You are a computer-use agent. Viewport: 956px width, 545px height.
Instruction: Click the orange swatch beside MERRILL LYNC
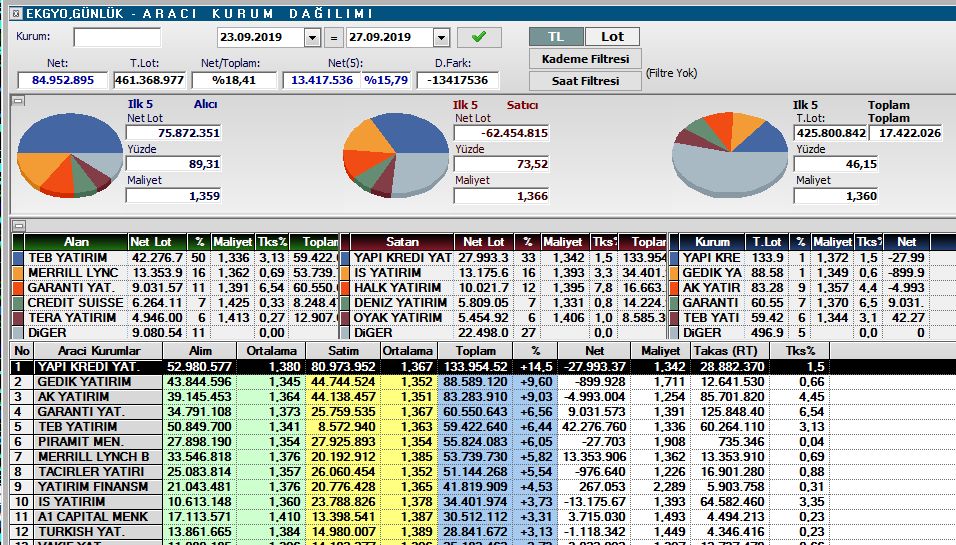17,273
